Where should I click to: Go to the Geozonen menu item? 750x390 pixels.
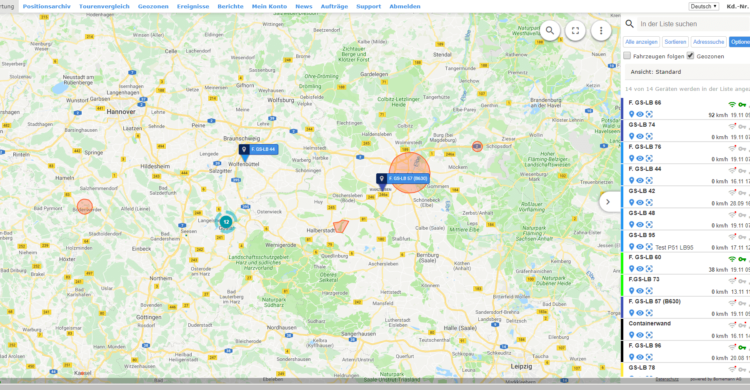coord(153,6)
